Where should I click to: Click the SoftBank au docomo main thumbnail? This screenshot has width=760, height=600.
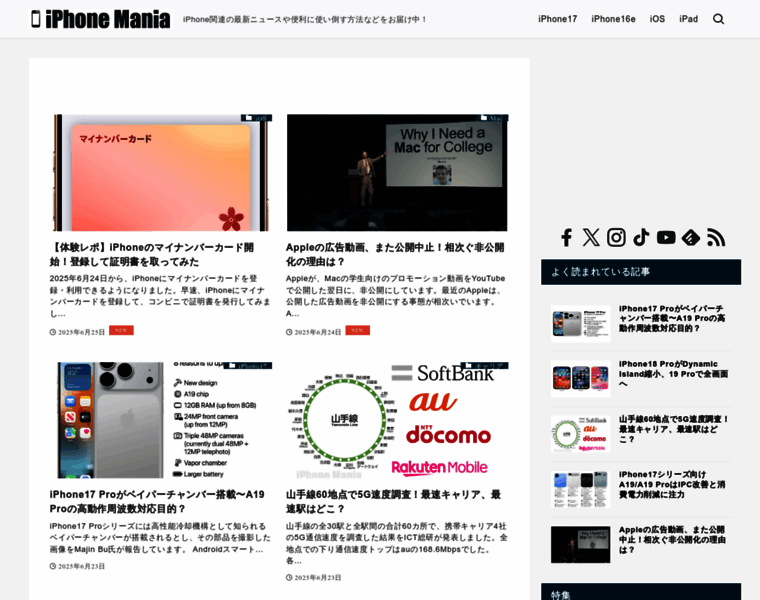click(x=397, y=420)
